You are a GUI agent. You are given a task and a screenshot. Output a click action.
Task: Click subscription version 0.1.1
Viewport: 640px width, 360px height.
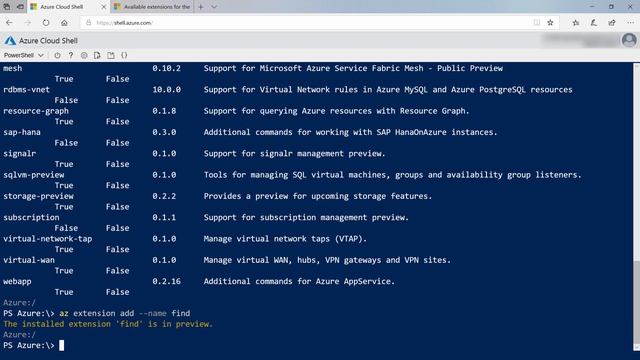click(x=164, y=218)
